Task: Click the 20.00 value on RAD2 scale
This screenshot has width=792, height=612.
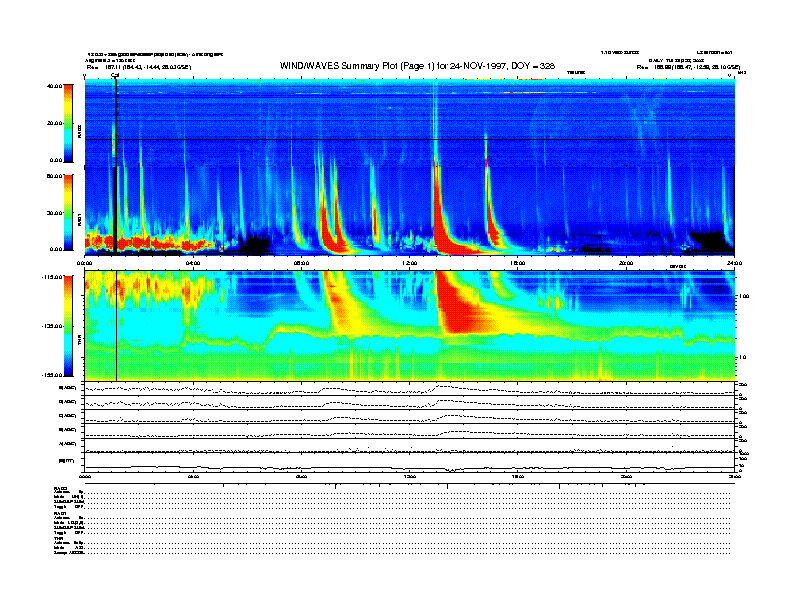Action: (54, 123)
